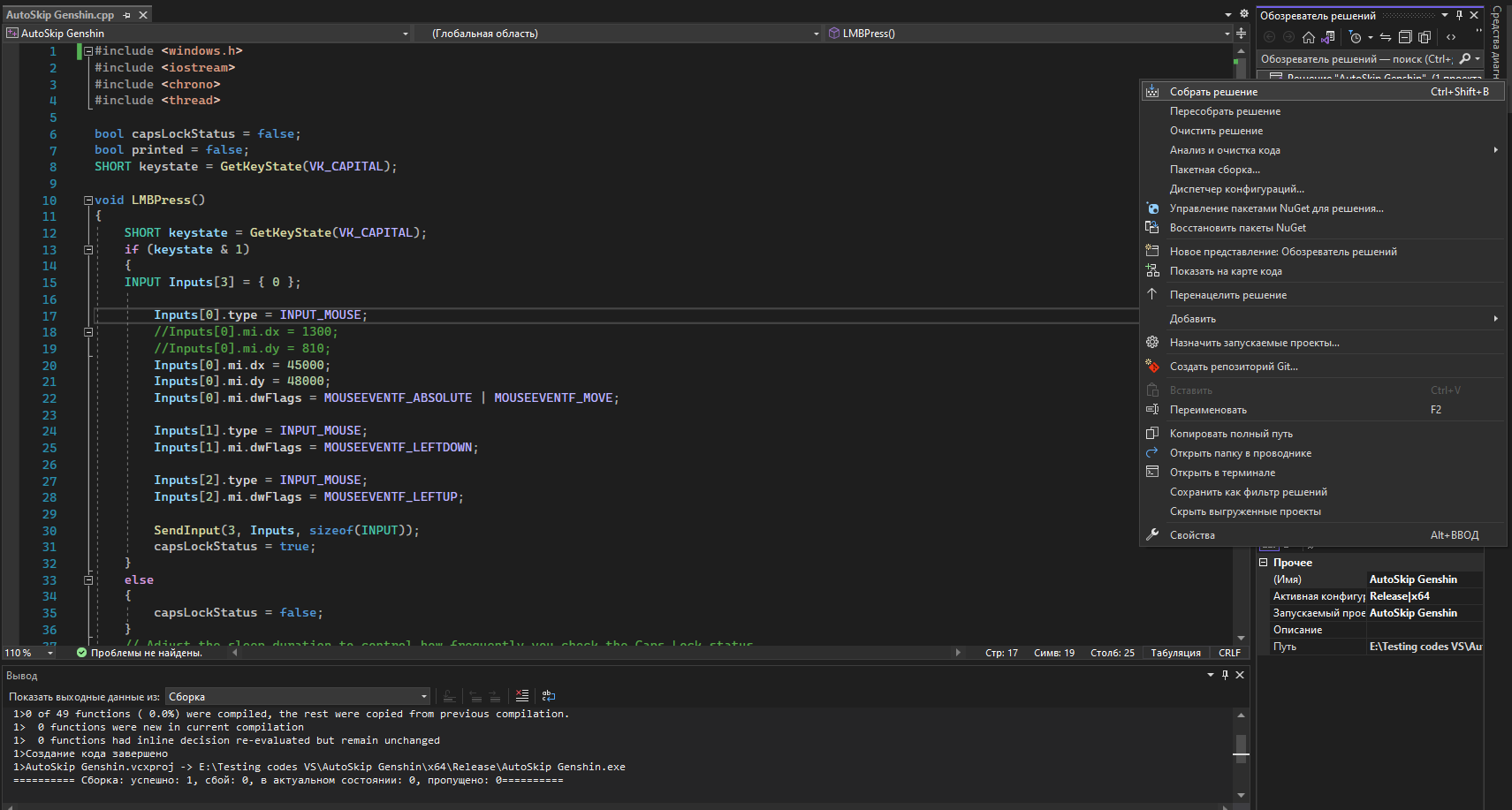Open the 110 % zoom level dropdown
The width and height of the screenshot is (1512, 810).
point(50,654)
